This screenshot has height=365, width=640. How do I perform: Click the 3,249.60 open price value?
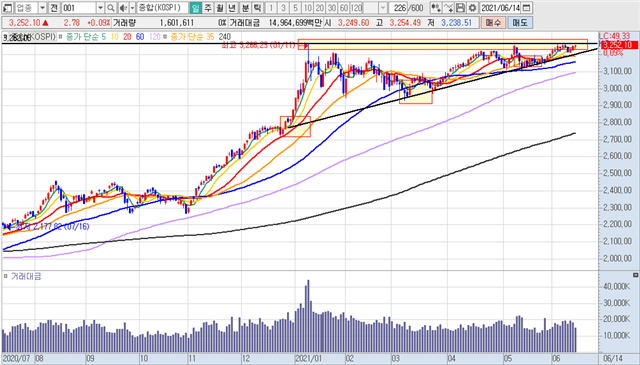pos(353,23)
